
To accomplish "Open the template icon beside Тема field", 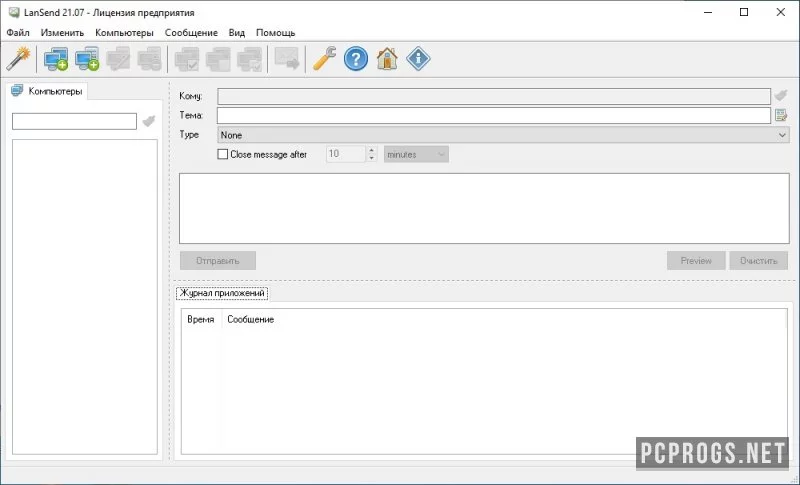I will pos(781,115).
